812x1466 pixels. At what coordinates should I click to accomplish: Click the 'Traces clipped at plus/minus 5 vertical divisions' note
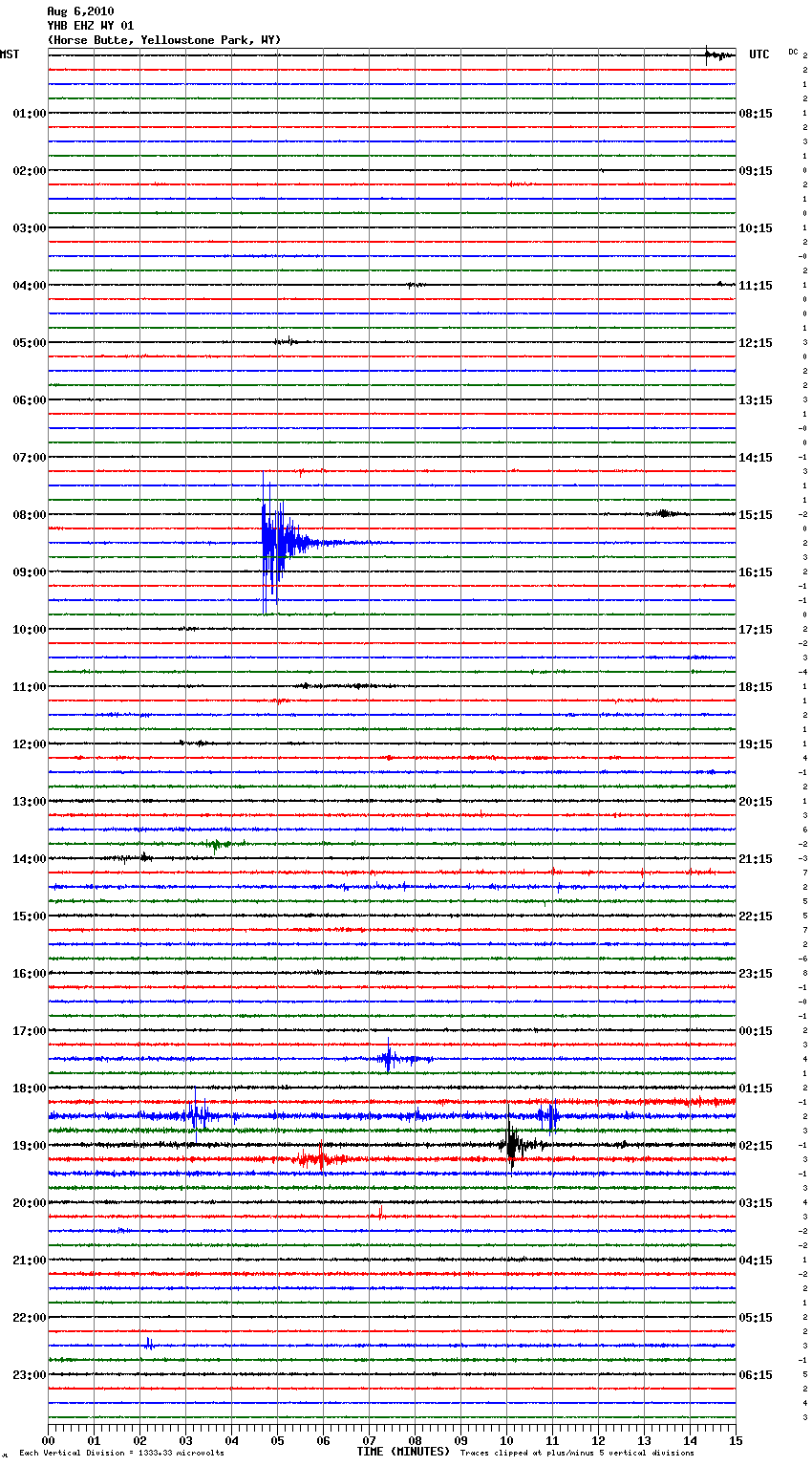coord(577,1453)
